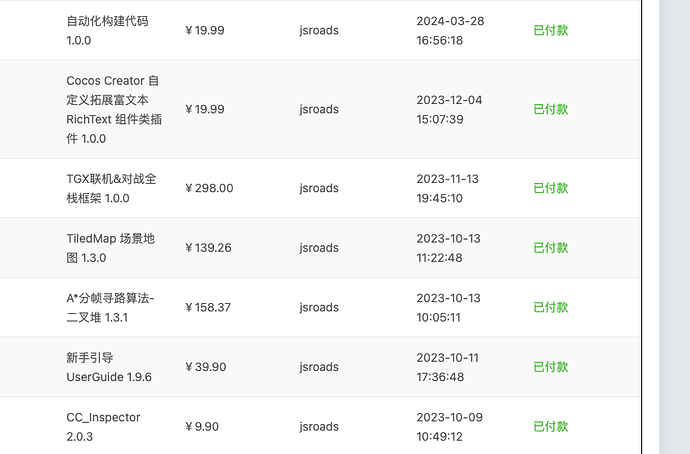Select the ¥139.26 price value
Viewport: 690px width, 454px height.
208,248
